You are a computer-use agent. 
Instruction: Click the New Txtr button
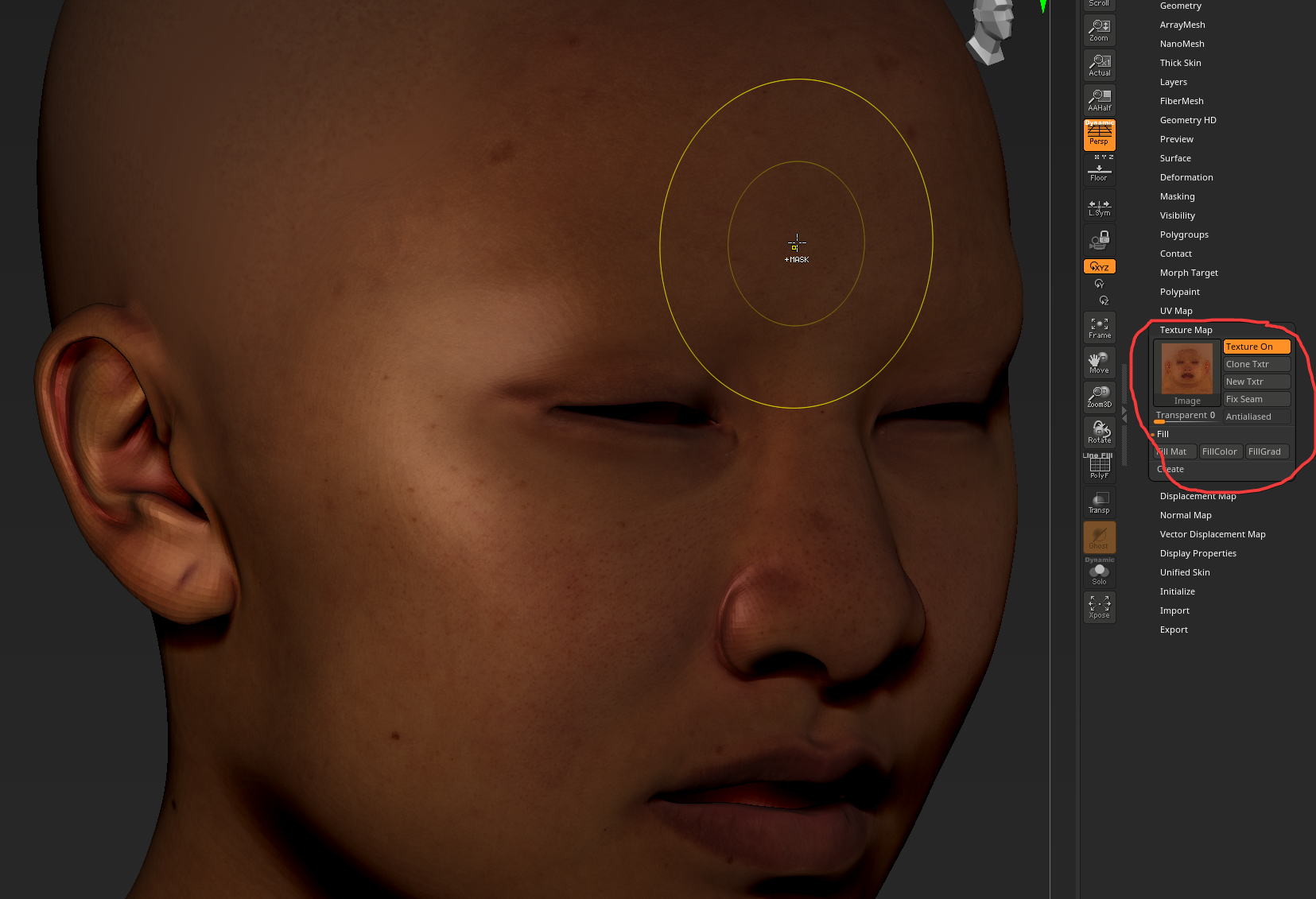pos(1256,382)
